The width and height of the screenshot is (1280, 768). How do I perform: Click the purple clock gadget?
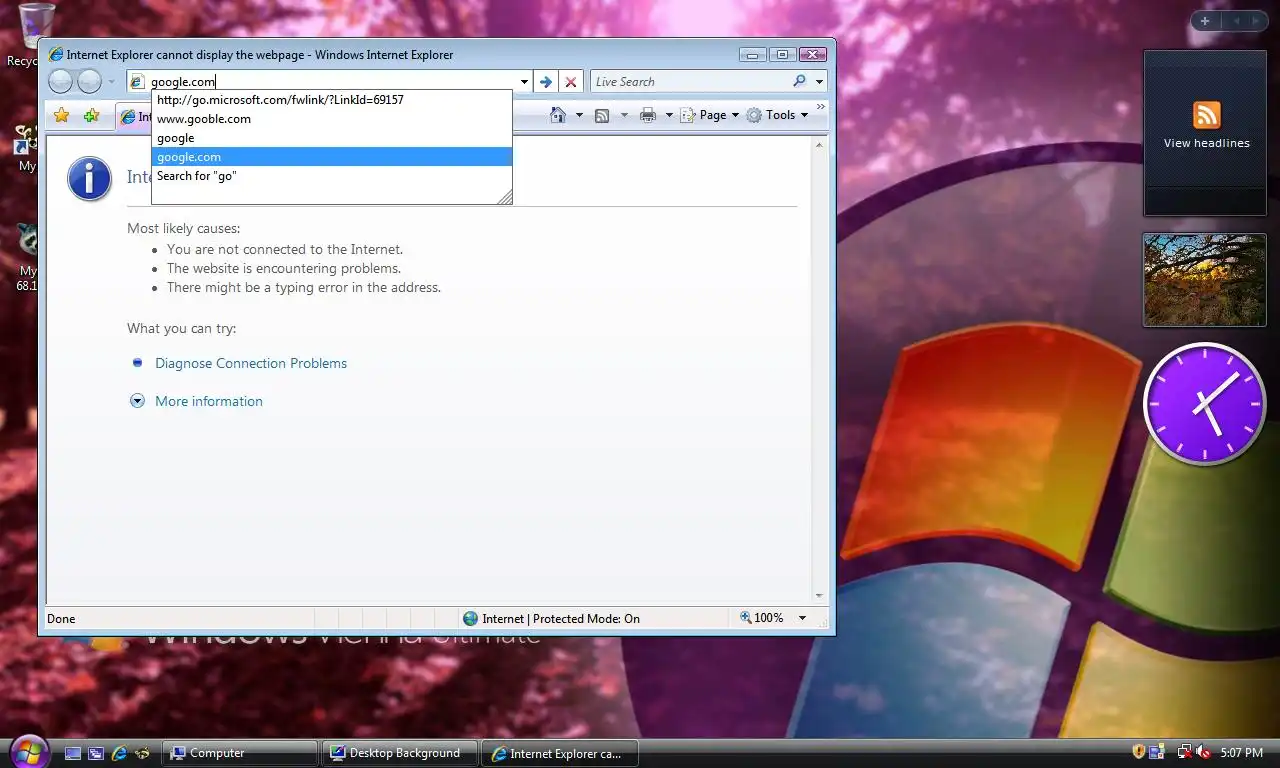(1205, 403)
